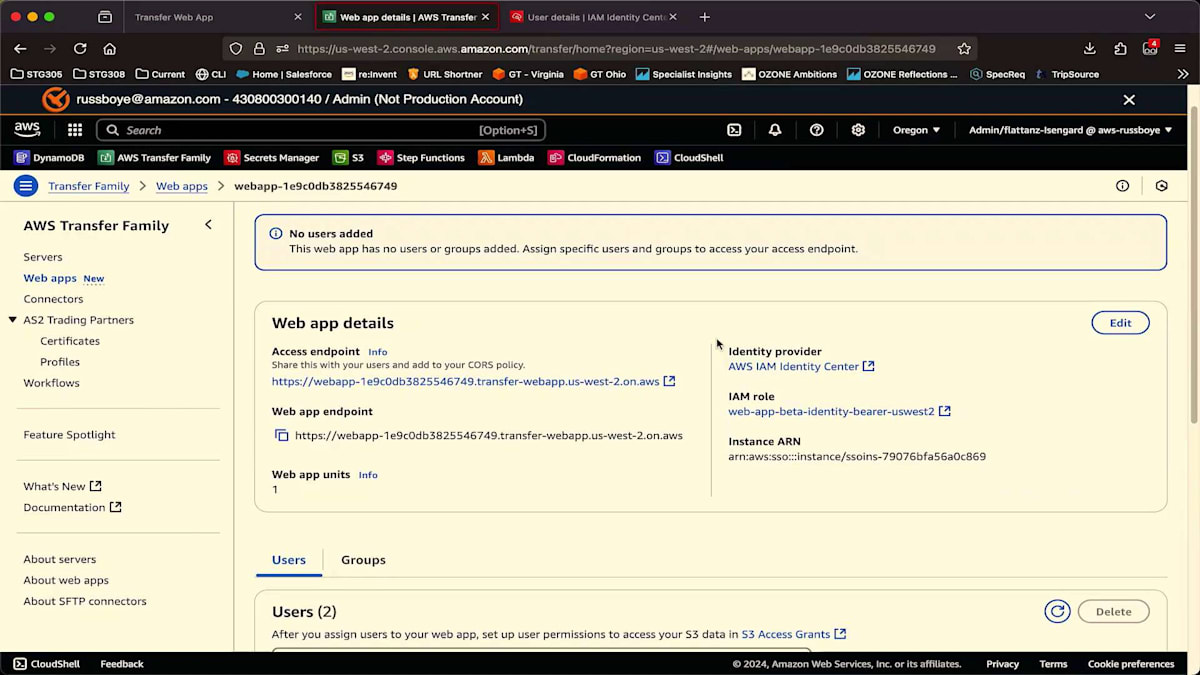Screen dimensions: 1200x675
Task: Open the AWS console settings gear
Action: (858, 130)
